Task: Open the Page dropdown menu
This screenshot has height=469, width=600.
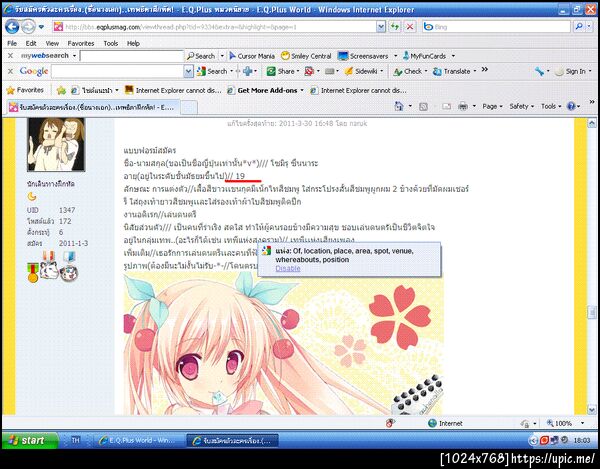Action: coord(492,106)
